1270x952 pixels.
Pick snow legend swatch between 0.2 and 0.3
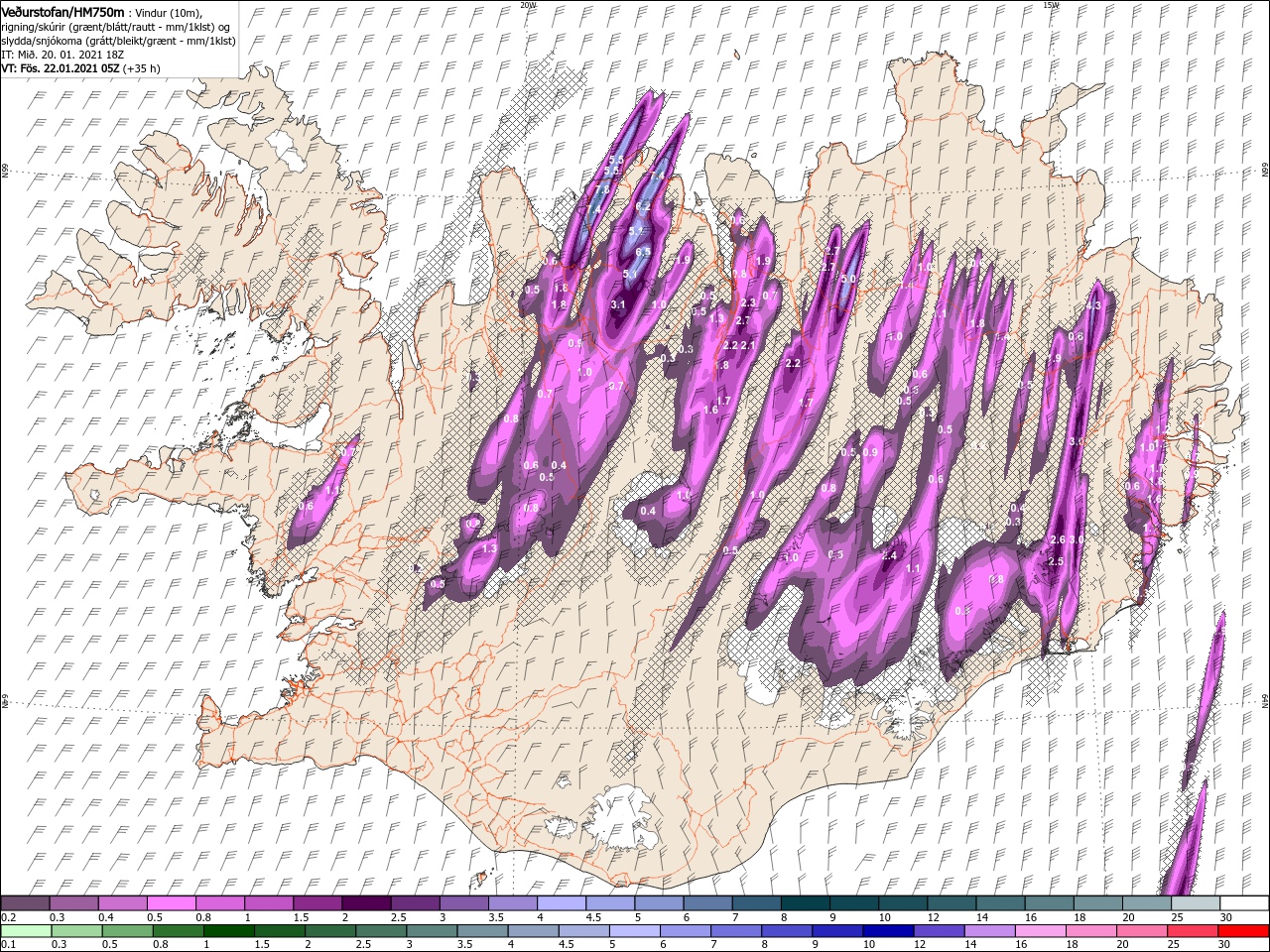tap(25, 903)
